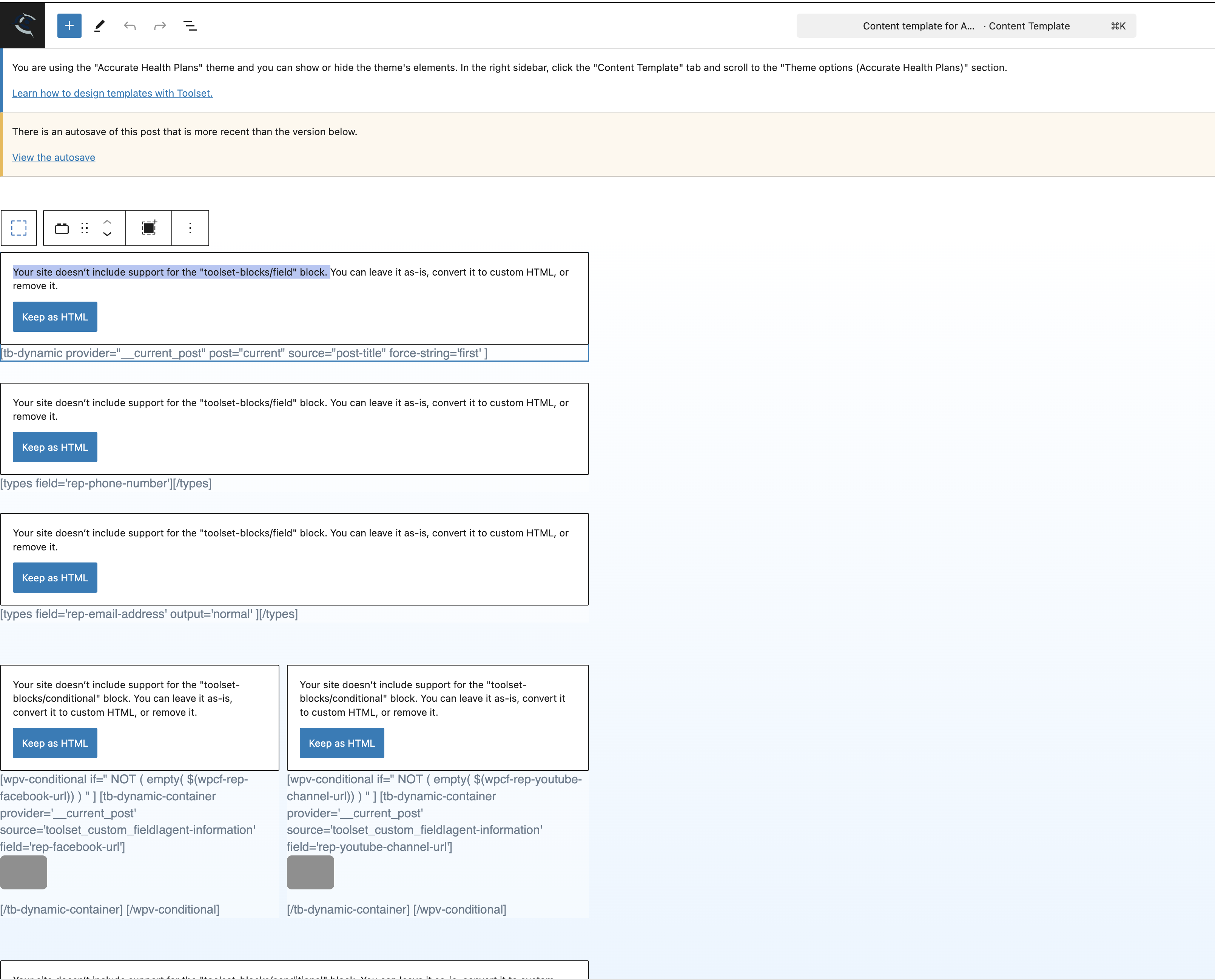Viewport: 1215px width, 980px height.
Task: Select parent block dashed-square icon
Action: [19, 228]
